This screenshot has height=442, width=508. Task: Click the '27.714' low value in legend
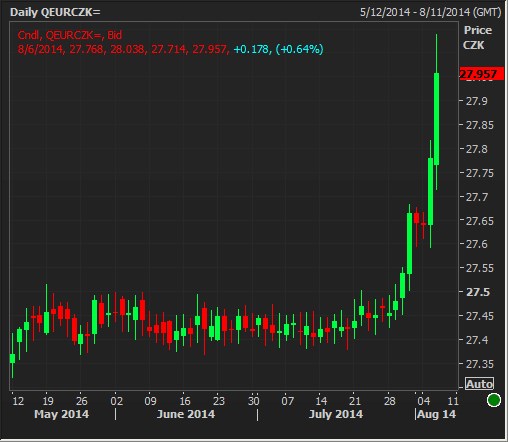(169, 49)
